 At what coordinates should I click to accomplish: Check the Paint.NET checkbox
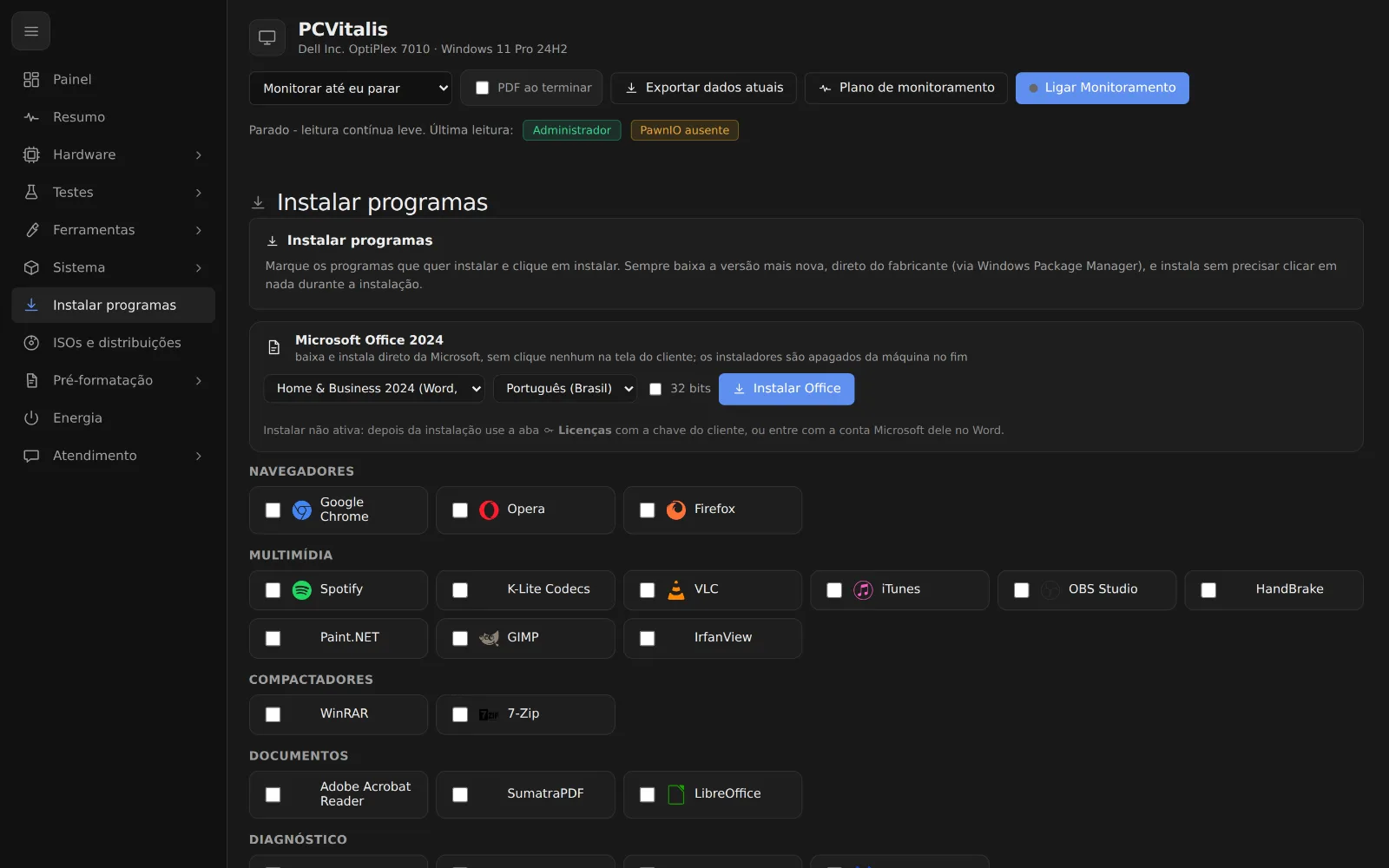tap(273, 638)
